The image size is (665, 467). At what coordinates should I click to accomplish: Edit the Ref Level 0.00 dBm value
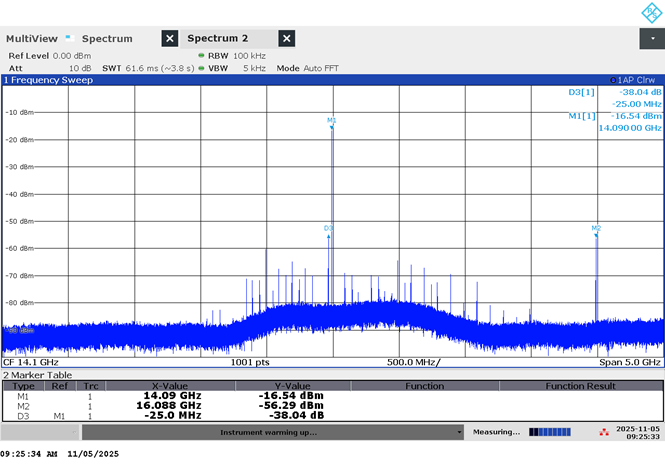pyautogui.click(x=72, y=56)
